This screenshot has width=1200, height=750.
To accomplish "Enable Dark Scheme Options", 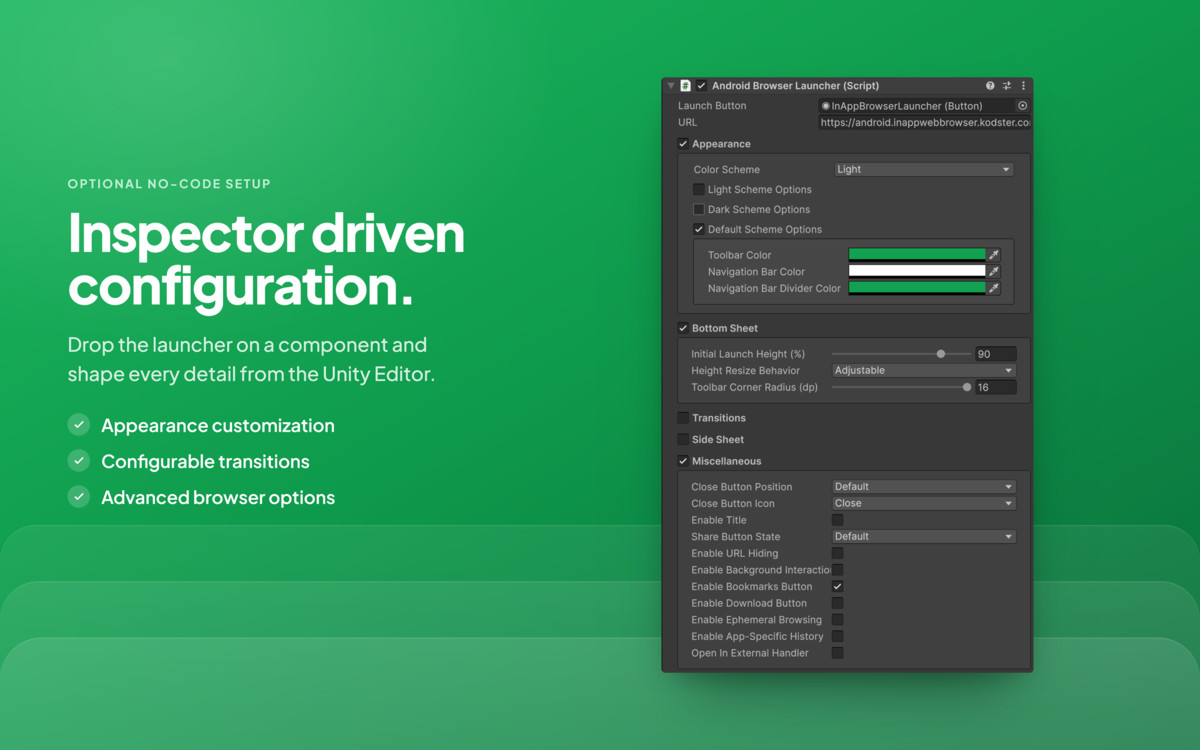I will coord(699,209).
